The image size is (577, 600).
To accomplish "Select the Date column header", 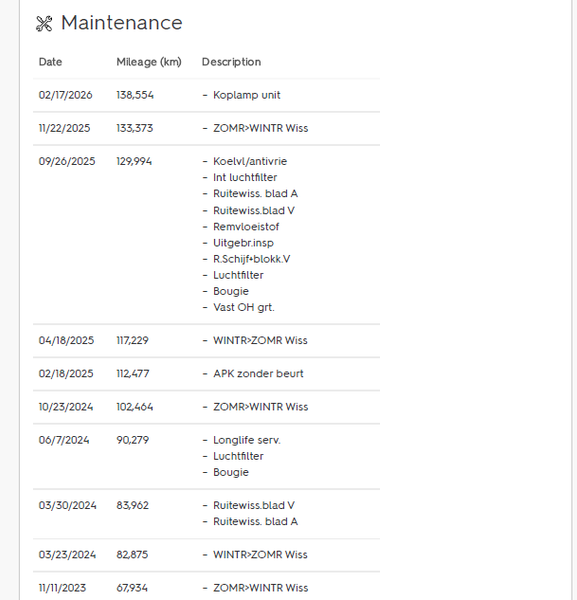I will click(50, 62).
